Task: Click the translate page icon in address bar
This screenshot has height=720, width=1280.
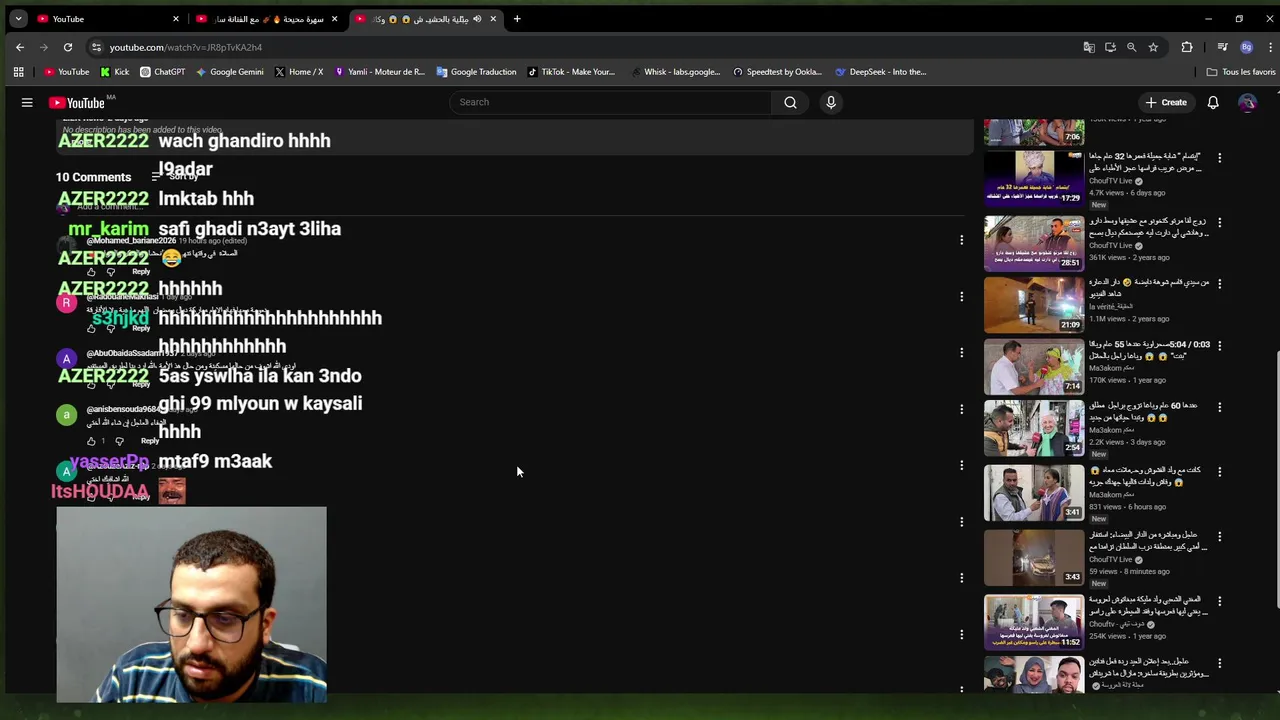Action: 1089,47
